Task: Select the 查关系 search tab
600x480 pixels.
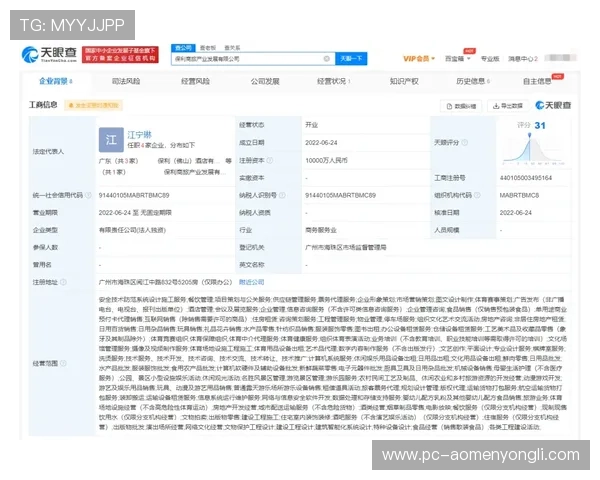Action: click(232, 48)
